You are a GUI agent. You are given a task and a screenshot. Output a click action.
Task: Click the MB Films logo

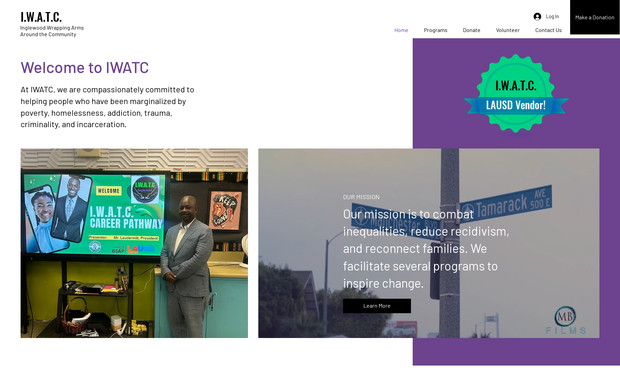[565, 320]
